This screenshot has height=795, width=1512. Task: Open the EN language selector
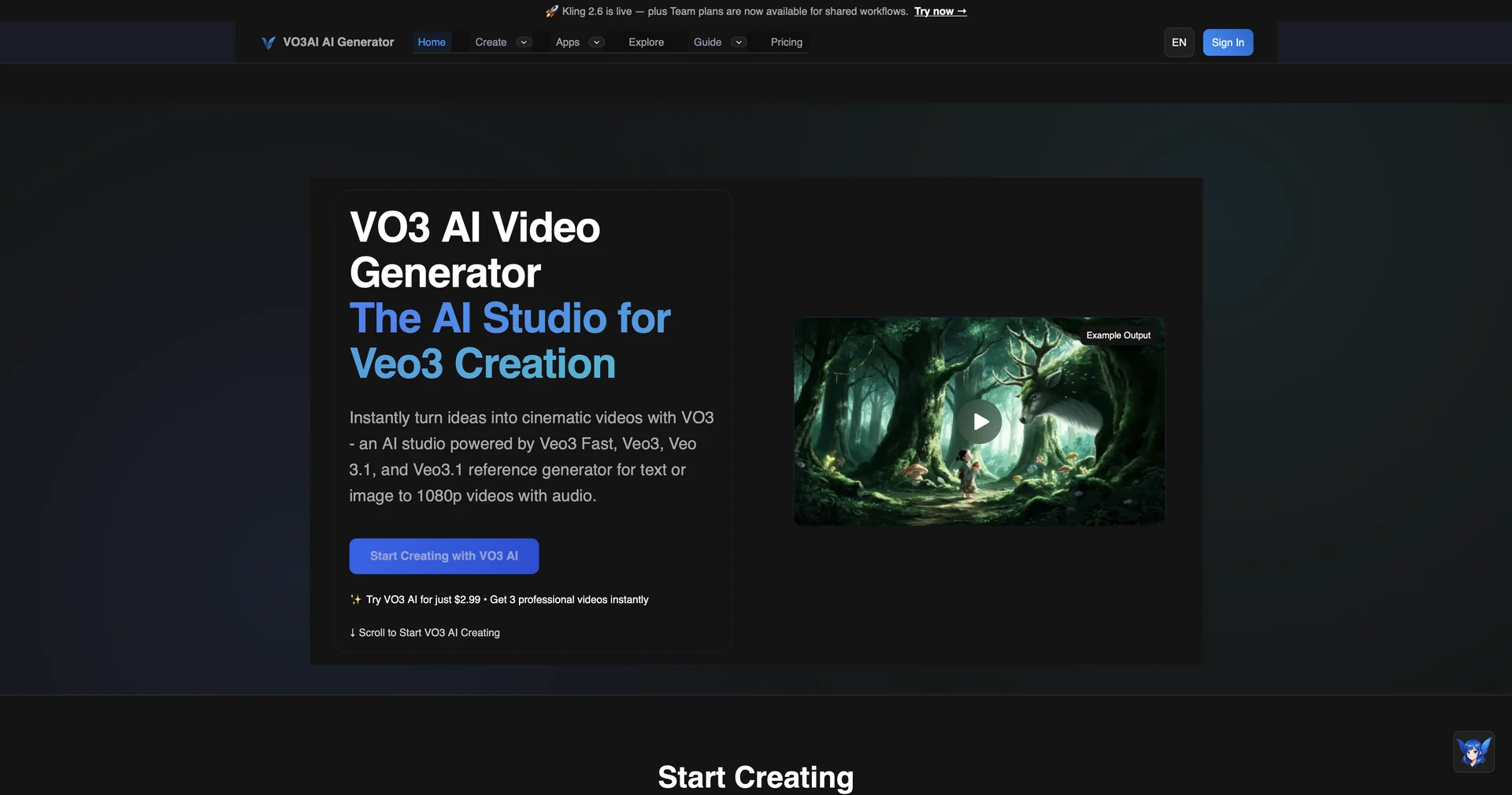coord(1179,43)
